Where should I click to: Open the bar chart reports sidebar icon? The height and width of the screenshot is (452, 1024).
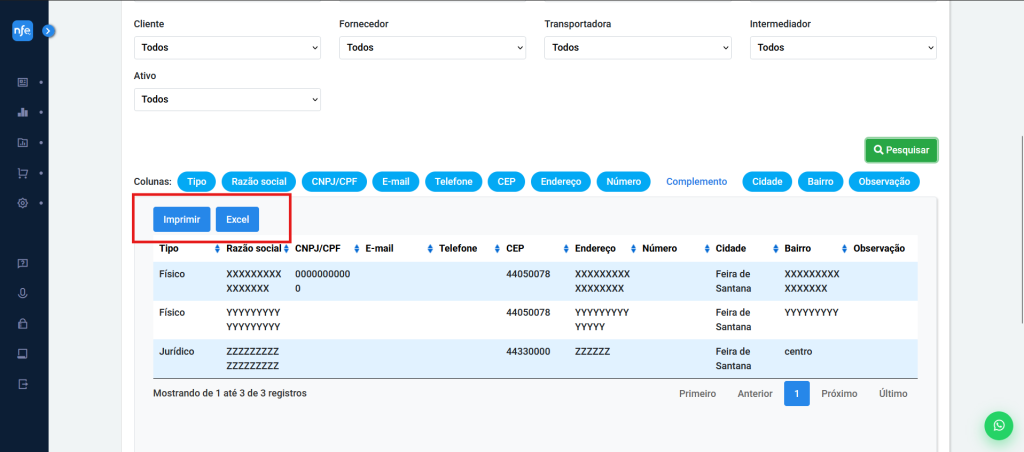tap(23, 112)
